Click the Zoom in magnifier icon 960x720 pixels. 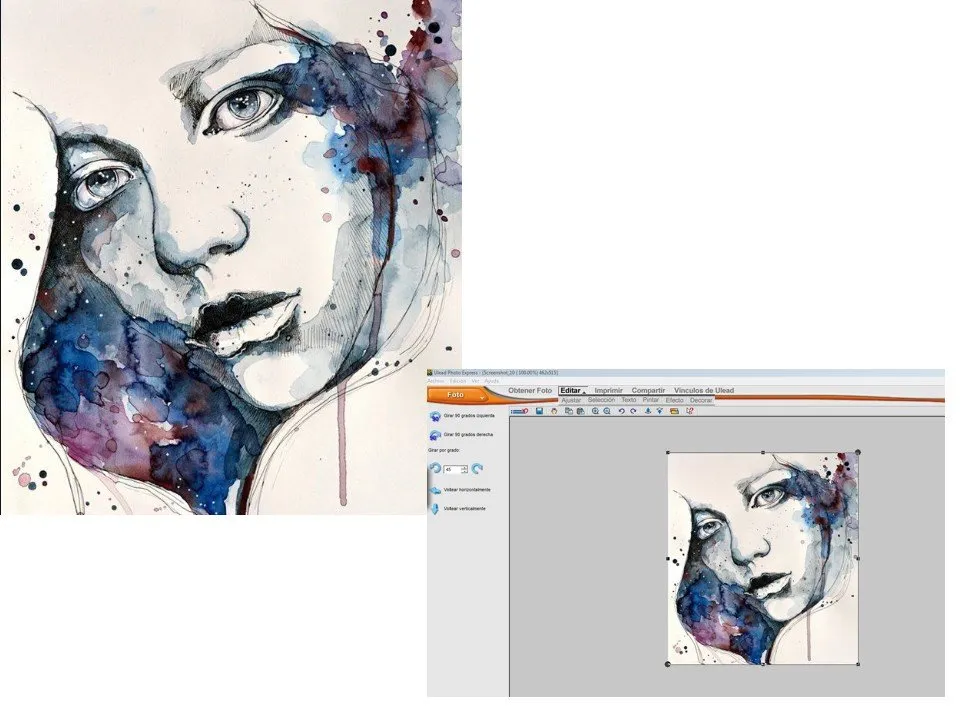point(595,411)
